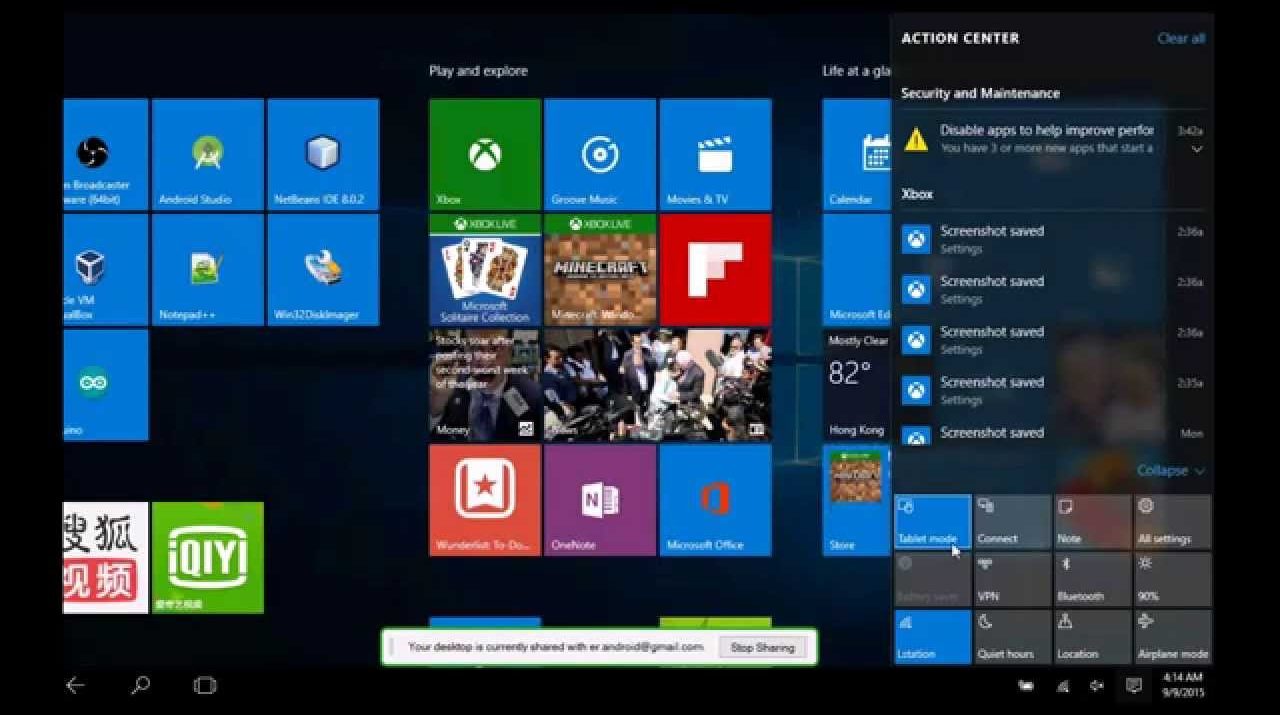Launch Win32DiskImager tile
Viewport: 1280px width, 715px height.
tap(323, 270)
